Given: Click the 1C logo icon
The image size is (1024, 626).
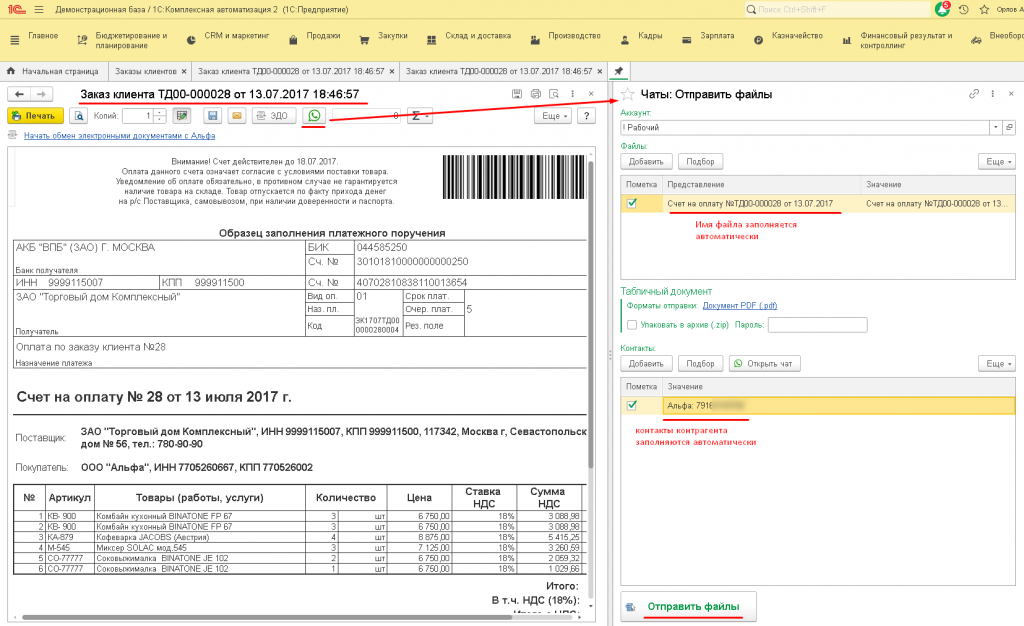Looking at the screenshot, I should (x=16, y=9).
